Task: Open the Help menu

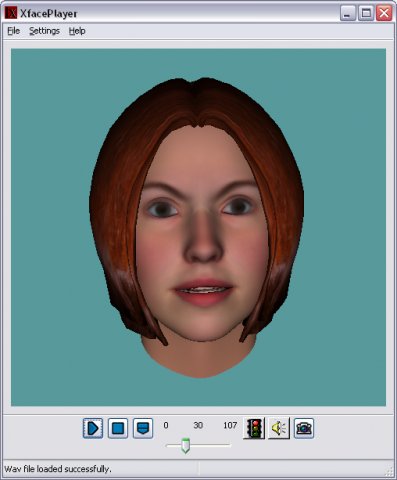Action: coord(77,31)
